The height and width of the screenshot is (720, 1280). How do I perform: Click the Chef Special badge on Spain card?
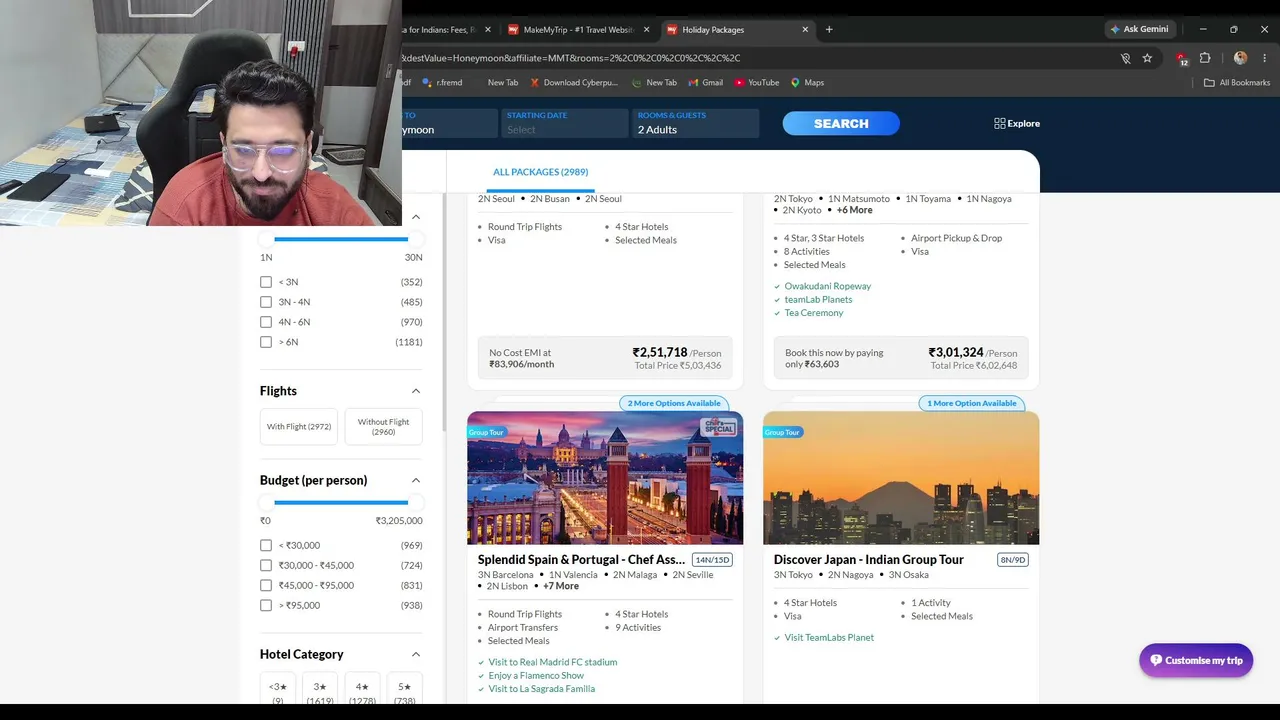pos(719,427)
